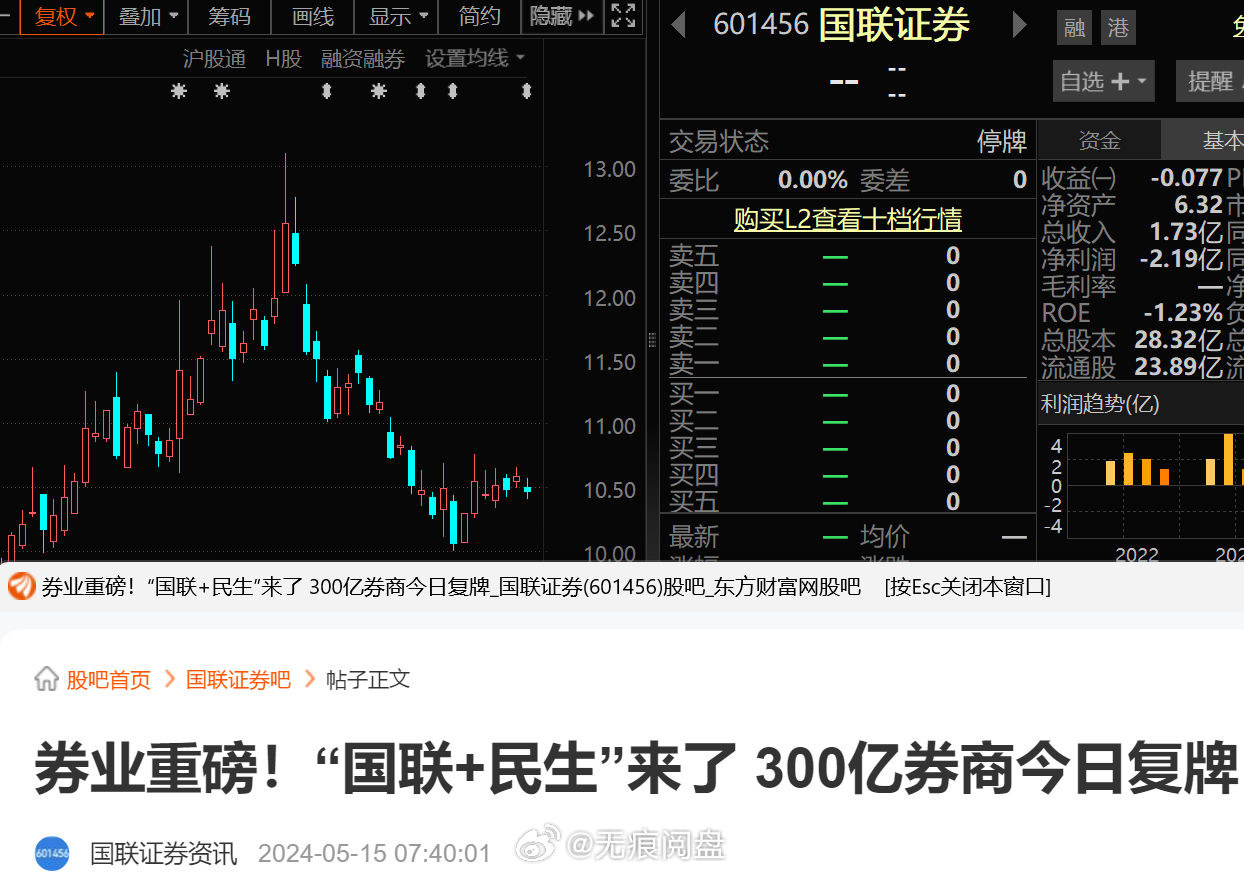Click the sun marker between two arrow markers
The width and height of the screenshot is (1244, 874).
379,91
